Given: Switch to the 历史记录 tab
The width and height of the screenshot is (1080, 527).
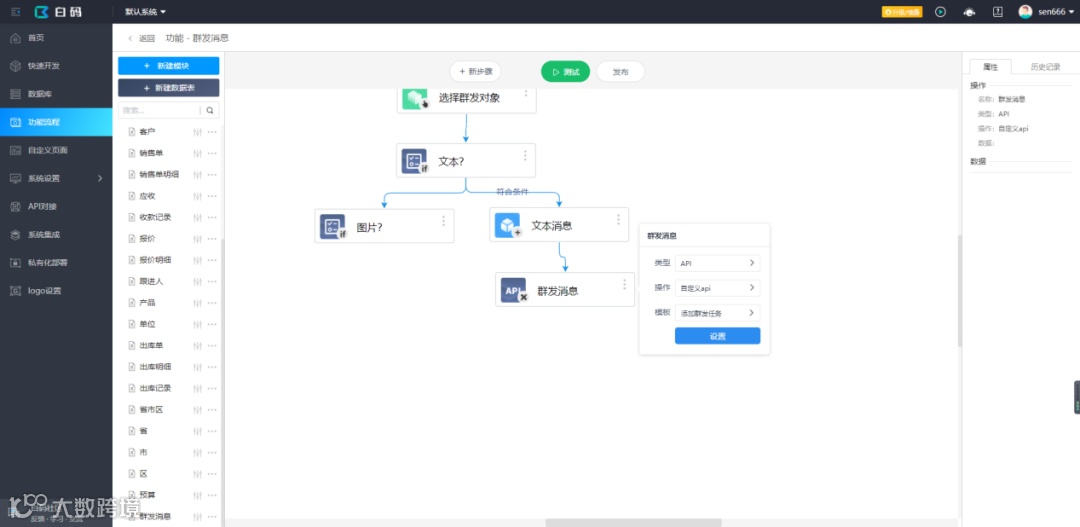Looking at the screenshot, I should [x=1045, y=67].
